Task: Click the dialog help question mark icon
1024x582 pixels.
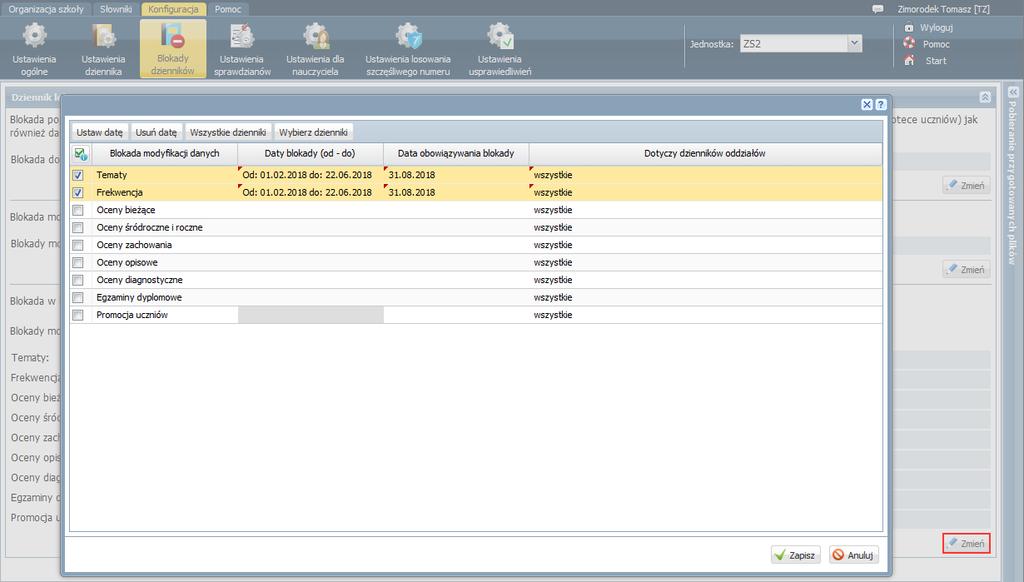Action: coord(880,105)
